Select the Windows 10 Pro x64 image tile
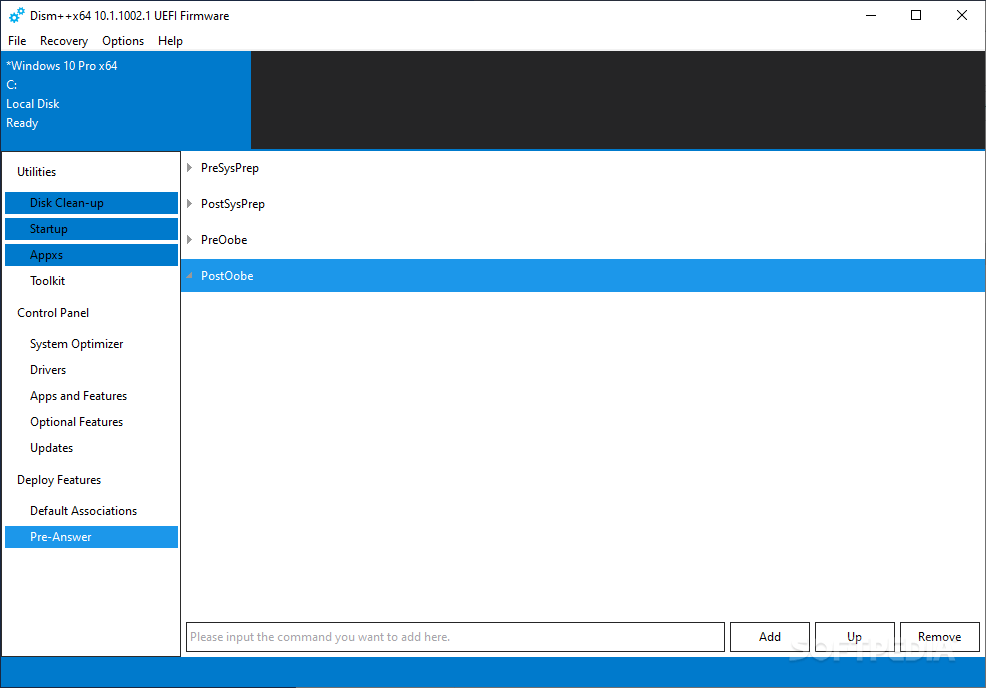986x688 pixels. [126, 100]
